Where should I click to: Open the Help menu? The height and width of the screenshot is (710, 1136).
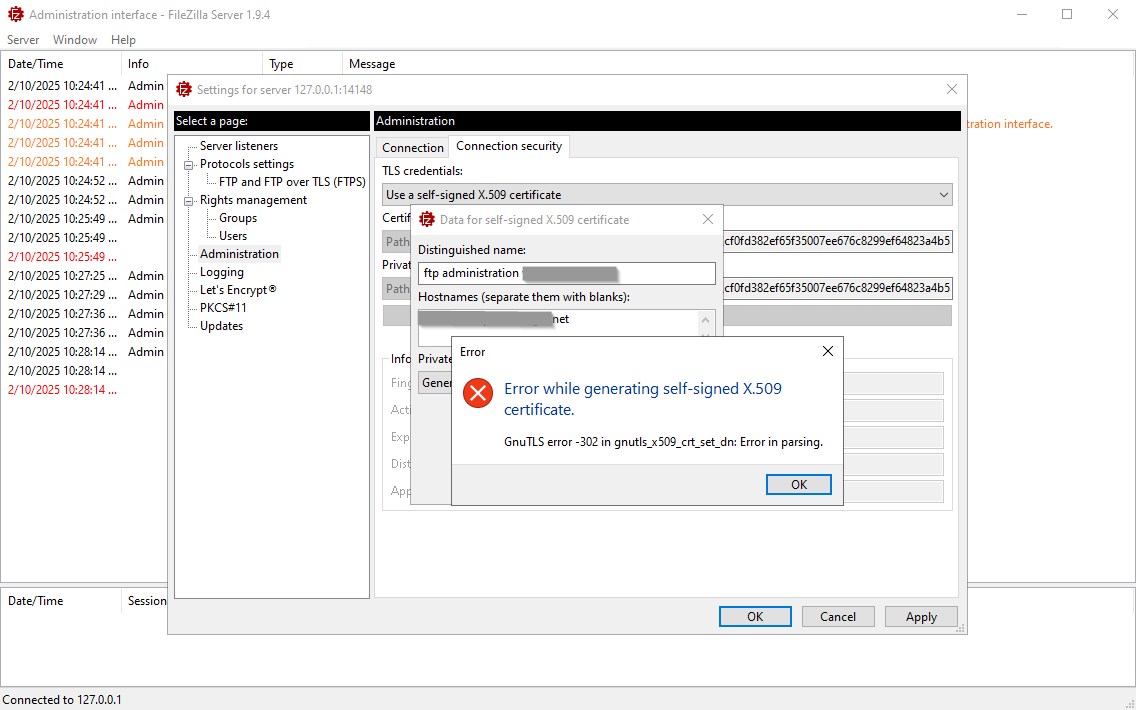pos(123,40)
